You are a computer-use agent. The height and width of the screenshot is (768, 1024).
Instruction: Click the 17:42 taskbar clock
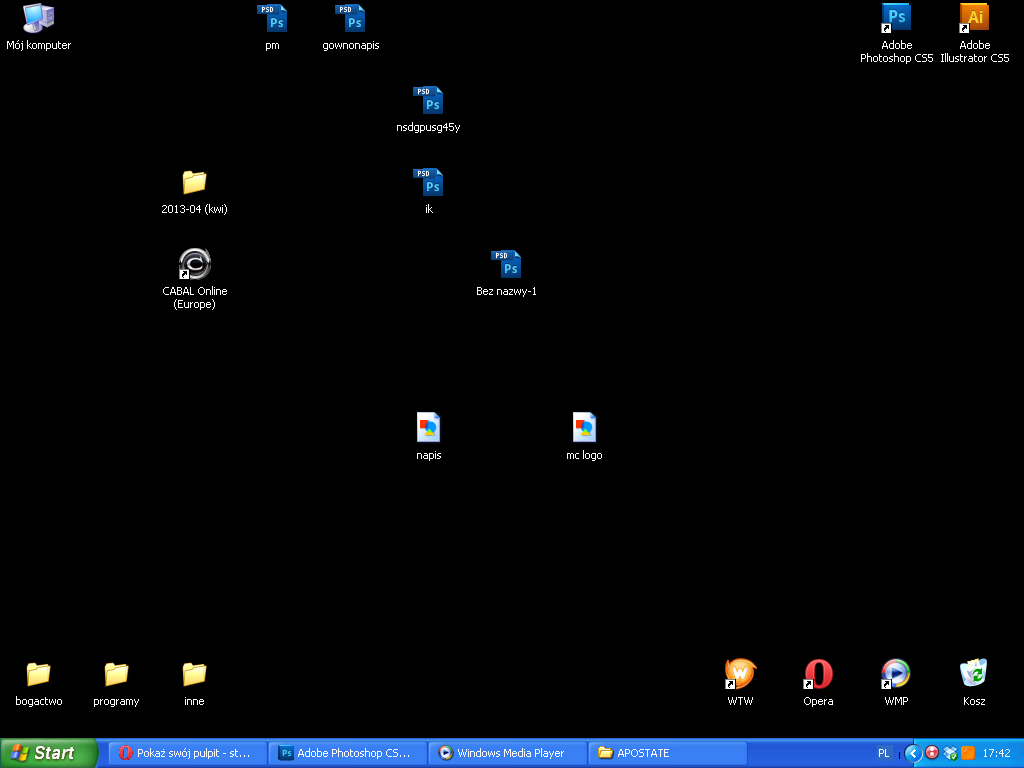click(x=997, y=753)
